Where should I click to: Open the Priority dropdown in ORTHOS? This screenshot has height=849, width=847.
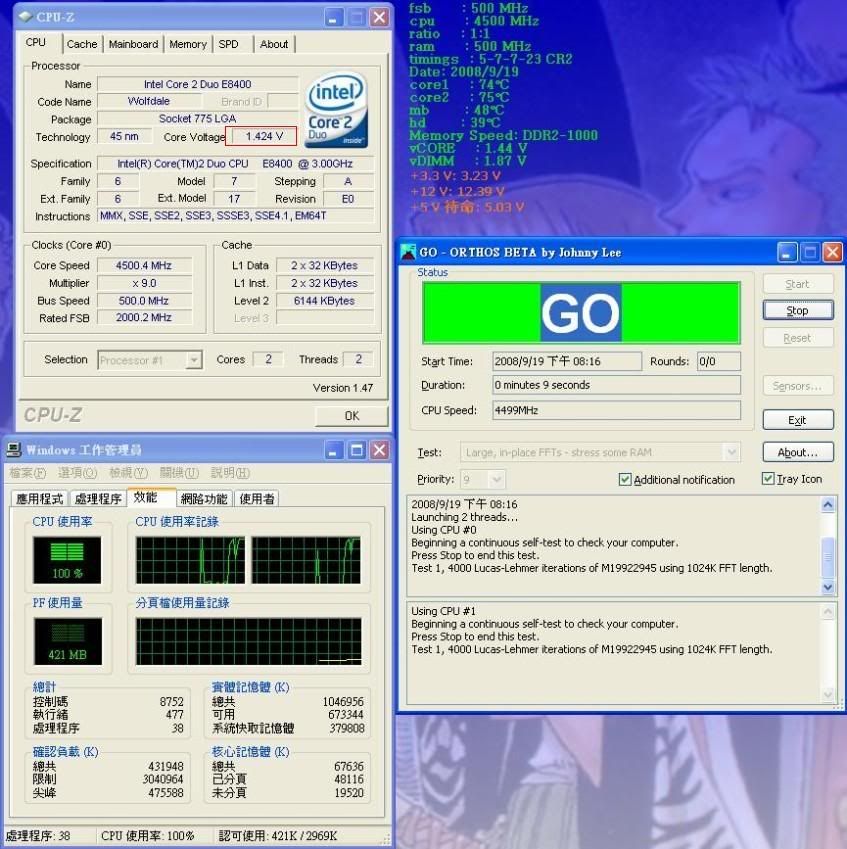coord(497,479)
